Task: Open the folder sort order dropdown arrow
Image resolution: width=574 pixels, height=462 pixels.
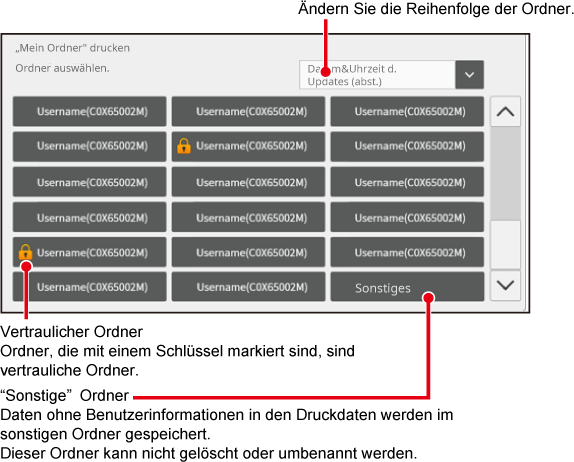Action: click(x=469, y=75)
